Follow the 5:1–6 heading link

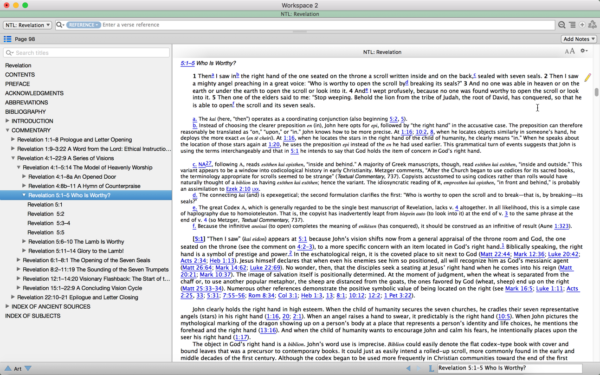[188, 63]
